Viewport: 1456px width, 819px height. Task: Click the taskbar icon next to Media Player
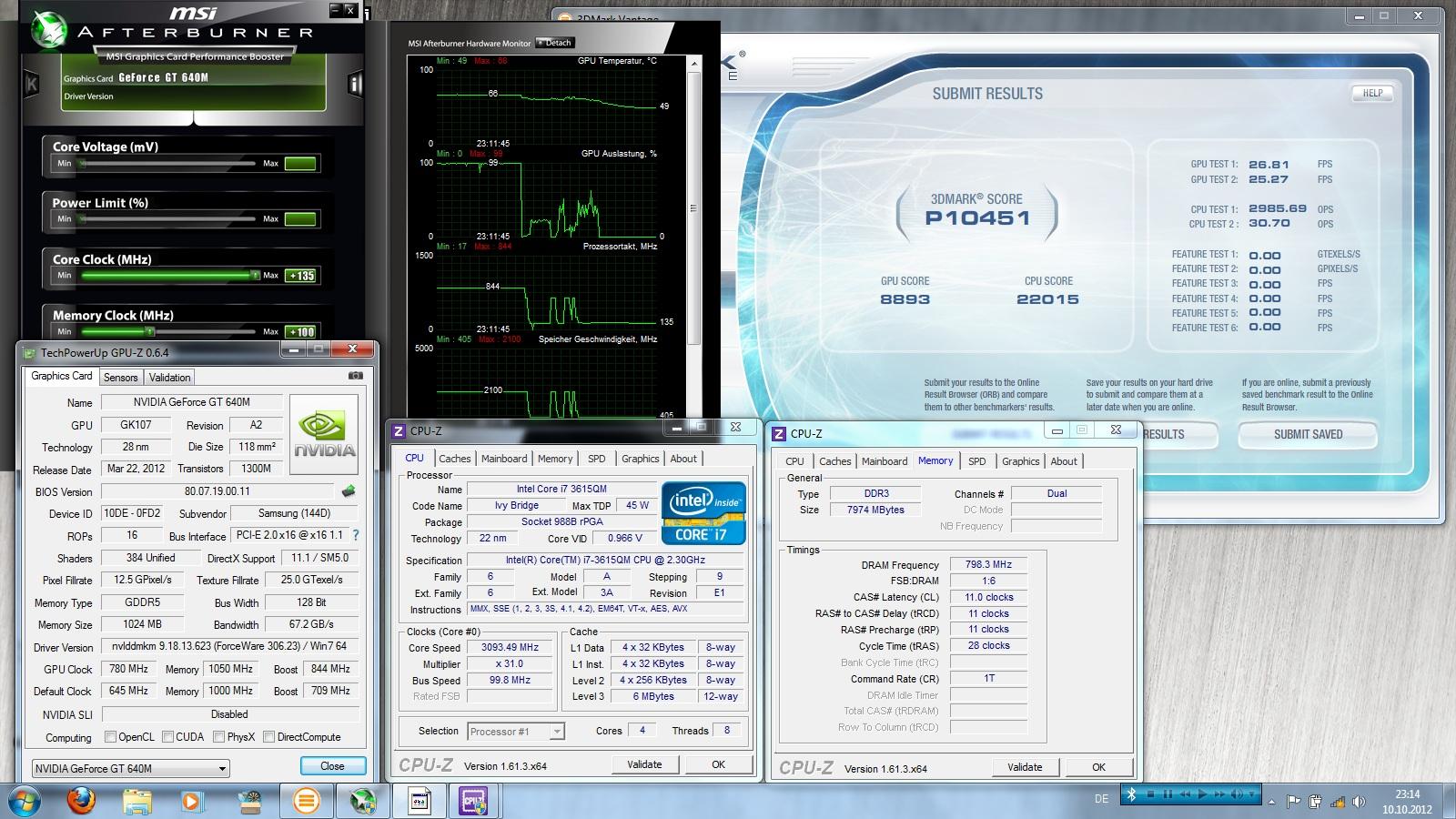point(249,802)
